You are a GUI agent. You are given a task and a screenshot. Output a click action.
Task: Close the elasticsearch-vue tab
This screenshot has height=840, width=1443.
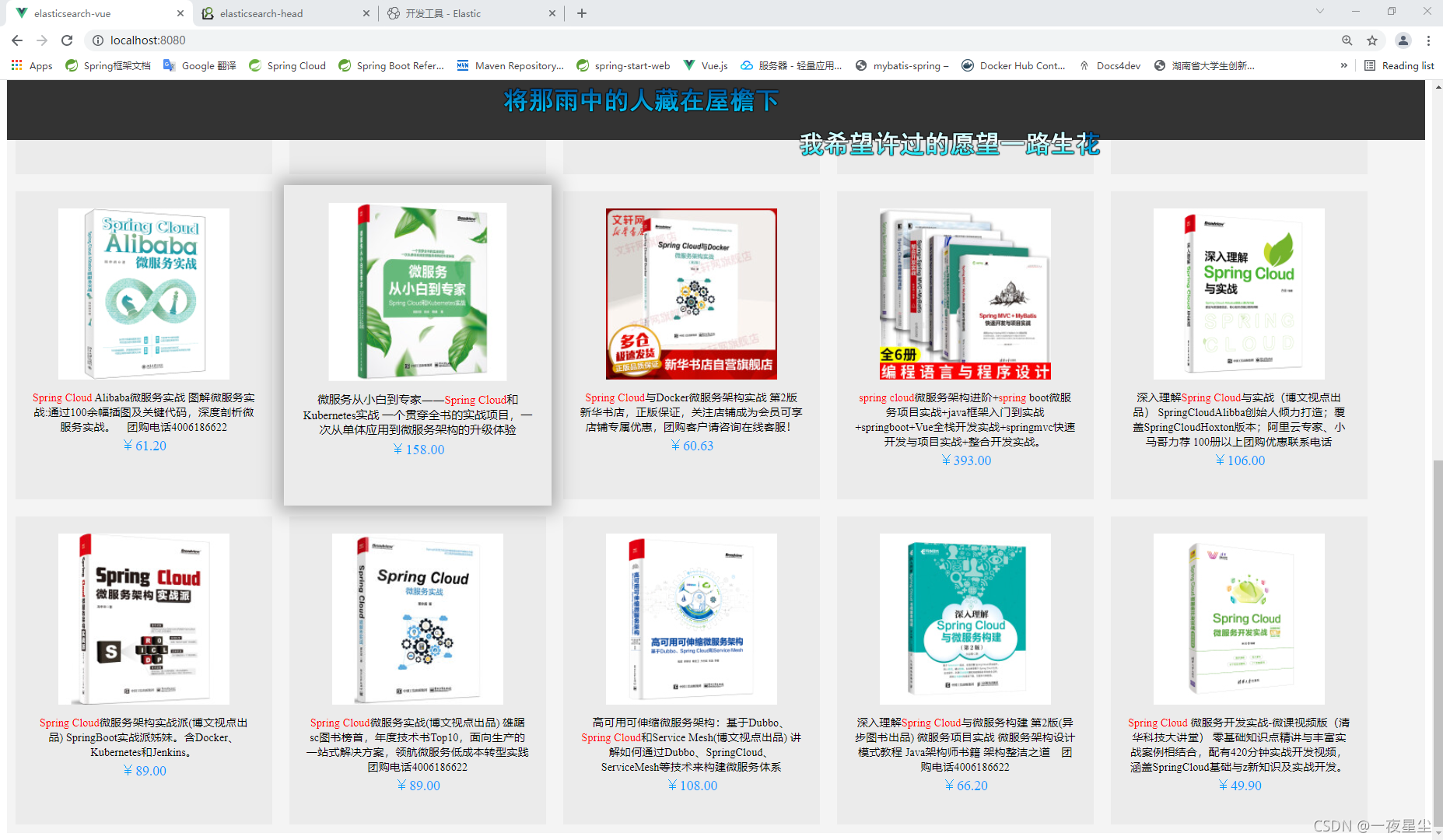click(x=180, y=13)
